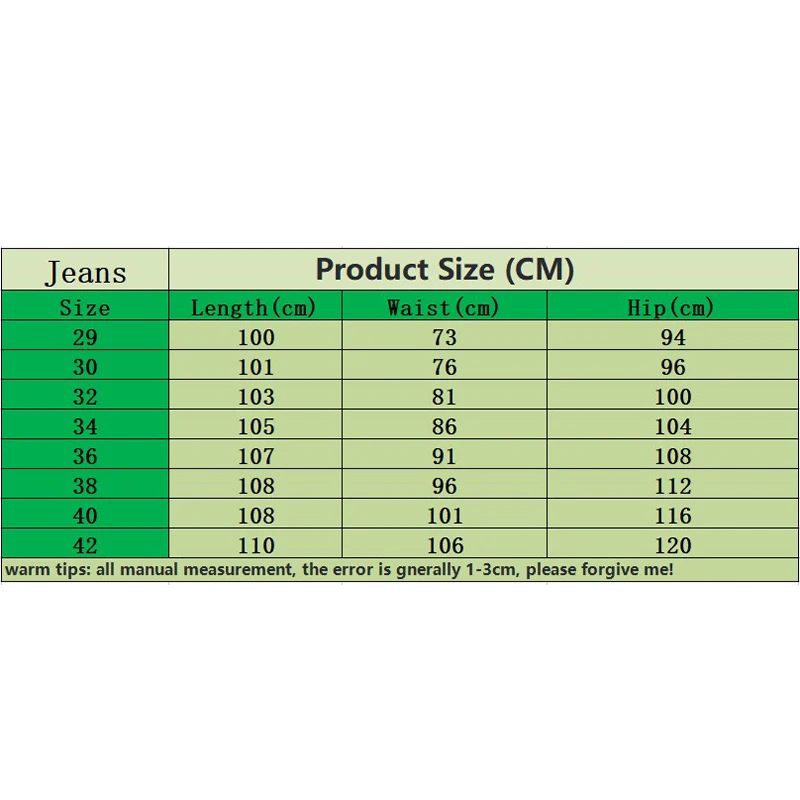Click hip value 120 in size 42 row
The height and width of the screenshot is (800, 800).
[672, 545]
